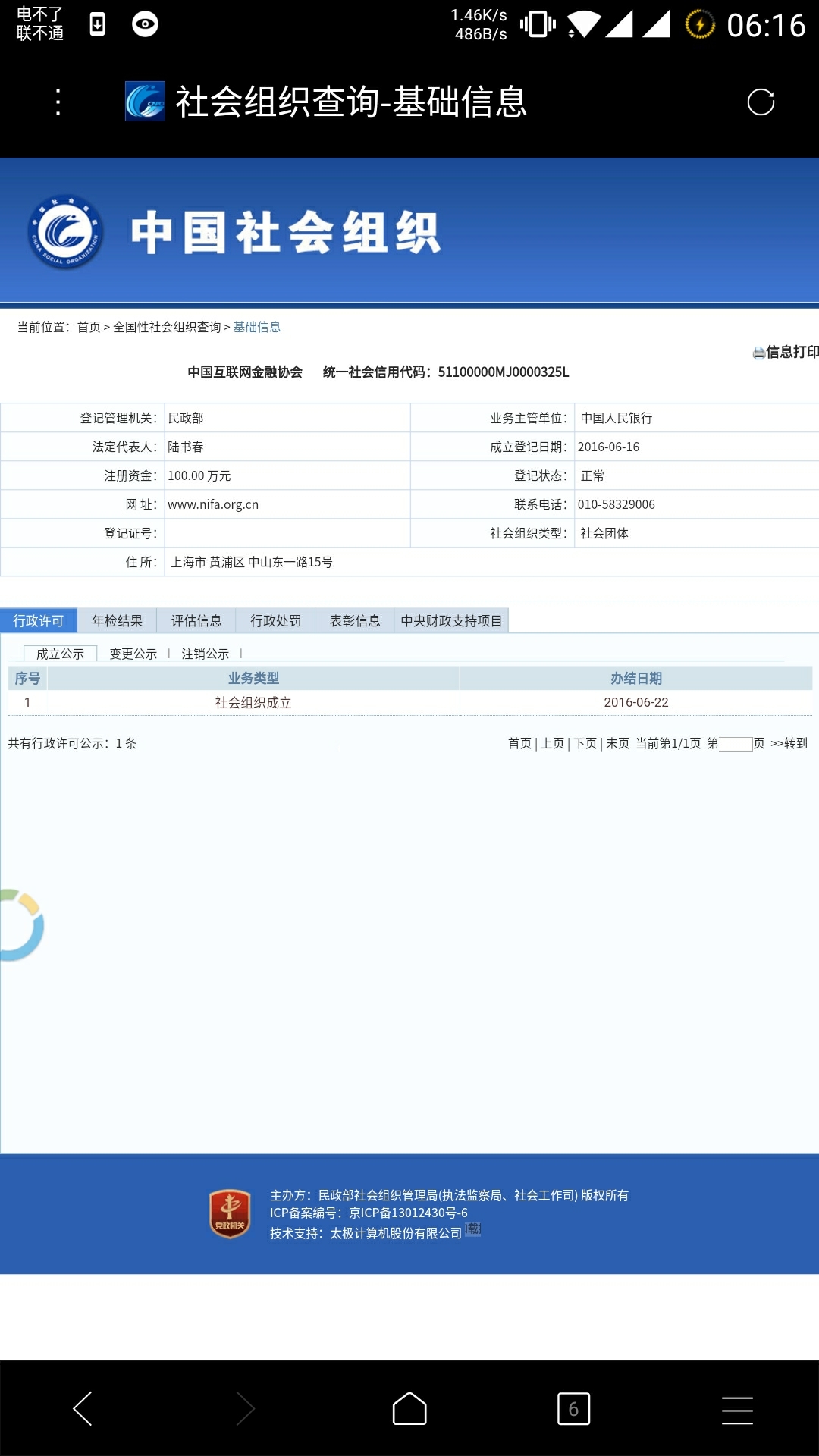This screenshot has width=819, height=1456.
Task: Switch to the 年检结果 tab
Action: pos(118,621)
